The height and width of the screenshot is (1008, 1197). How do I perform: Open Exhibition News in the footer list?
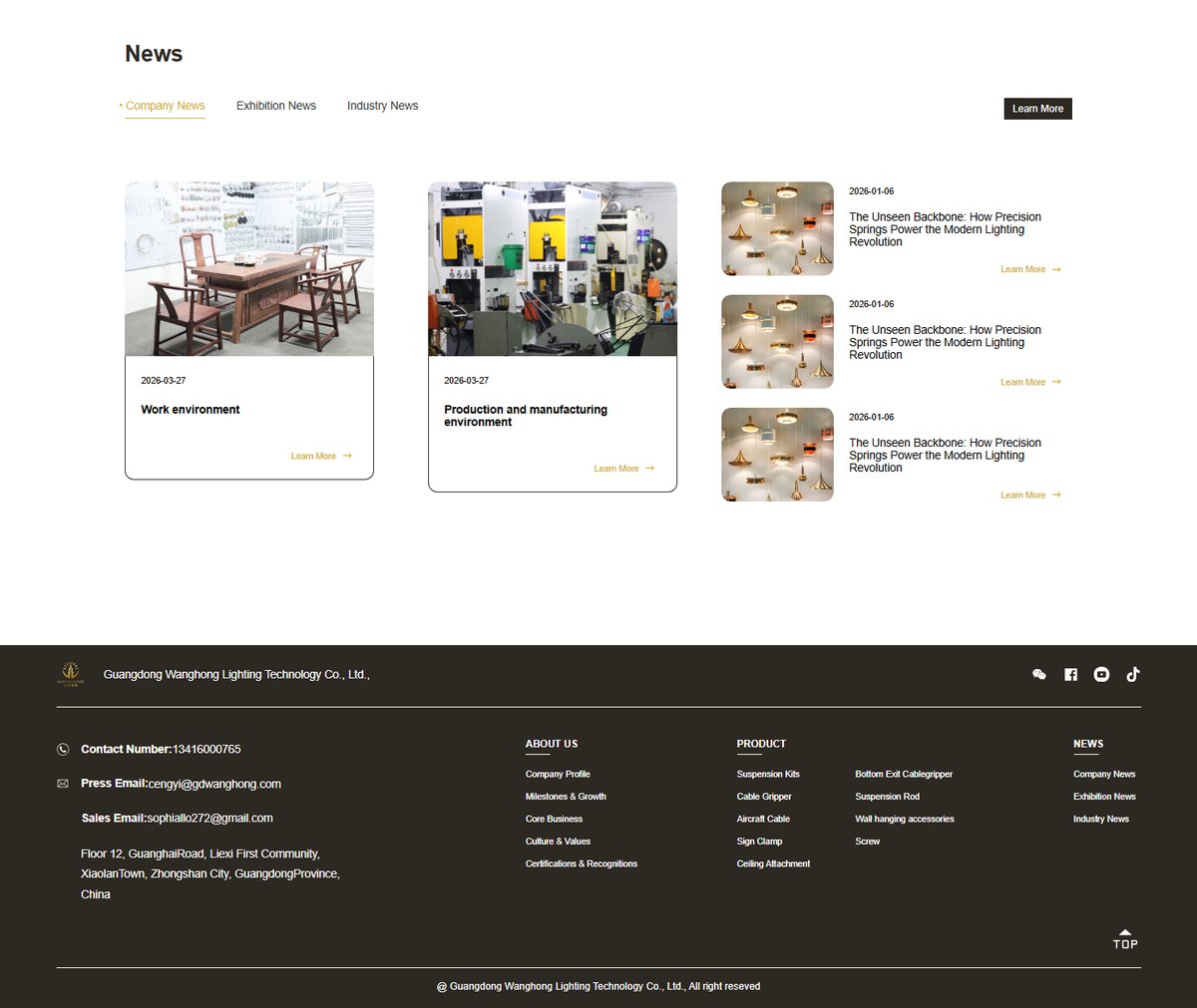click(x=1104, y=797)
